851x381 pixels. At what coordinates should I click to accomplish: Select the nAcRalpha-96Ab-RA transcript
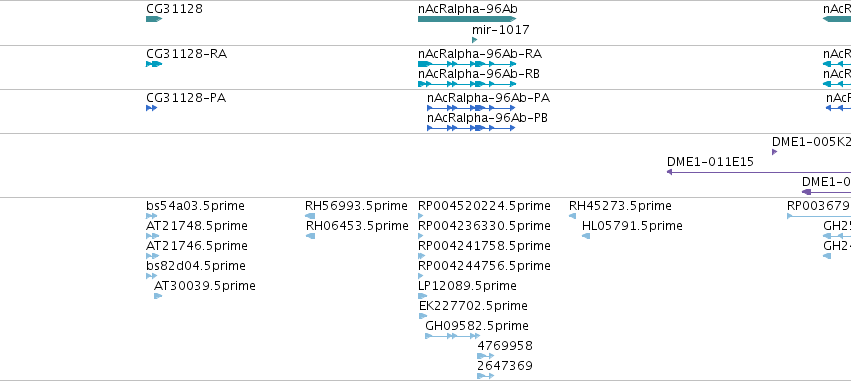[467, 64]
